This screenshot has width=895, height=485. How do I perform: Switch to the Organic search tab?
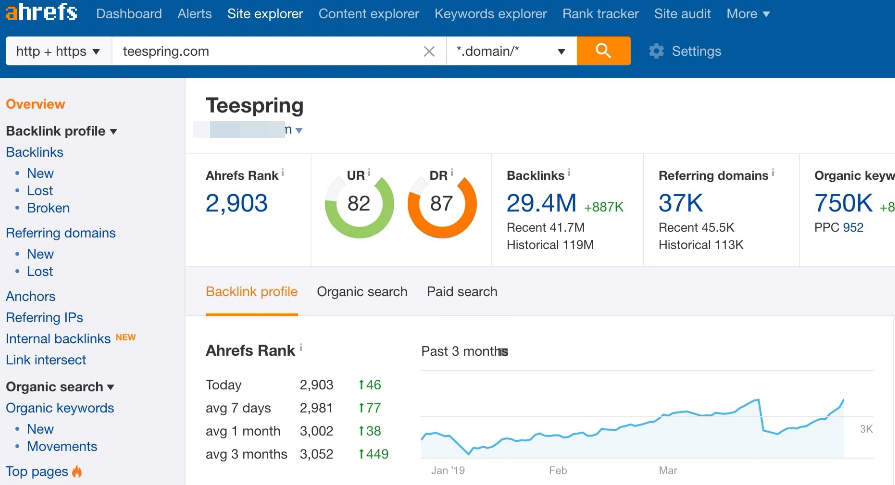click(362, 292)
